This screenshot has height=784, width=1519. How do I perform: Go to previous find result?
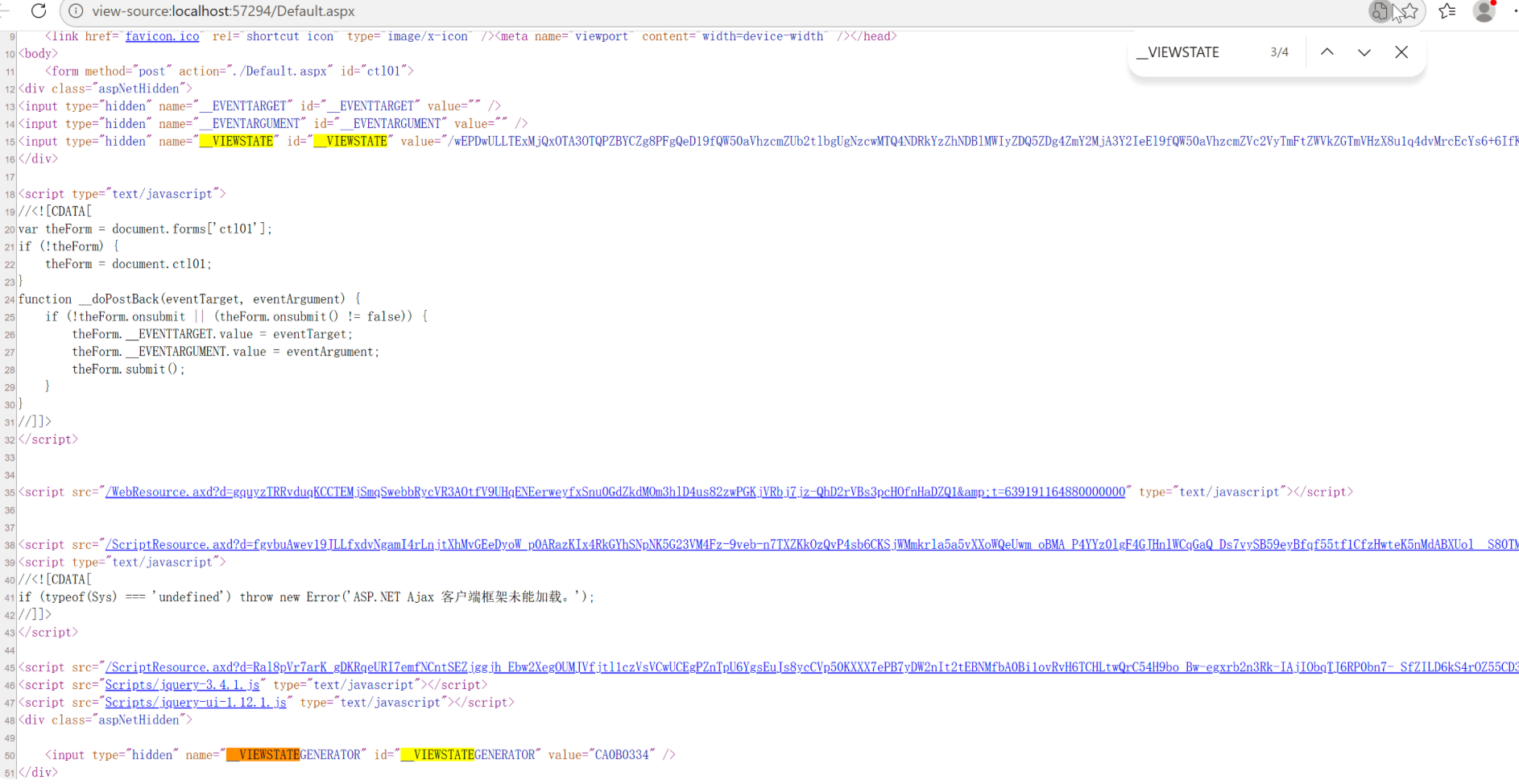point(1327,52)
